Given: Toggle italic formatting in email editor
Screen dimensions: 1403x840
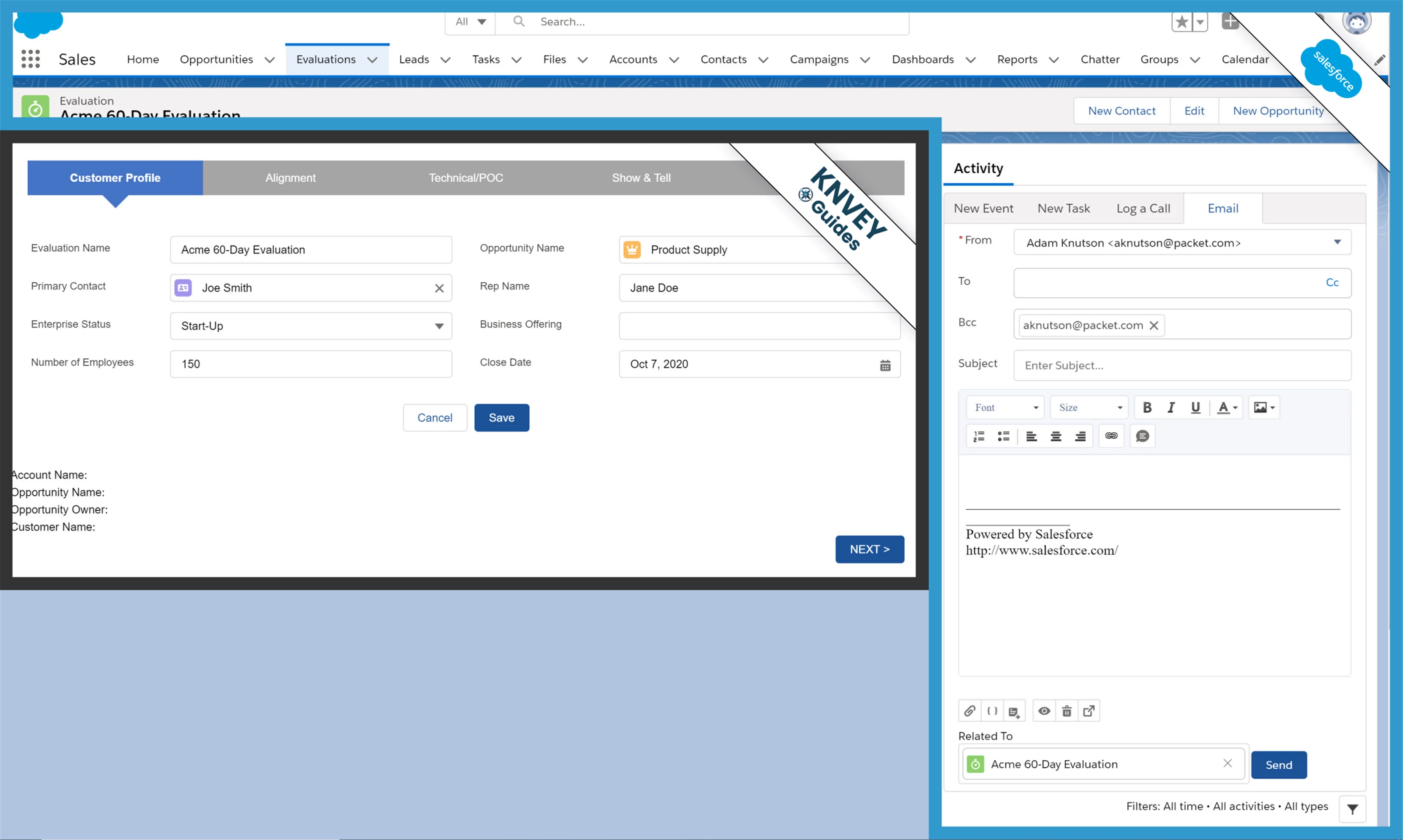Looking at the screenshot, I should pyautogui.click(x=1171, y=408).
